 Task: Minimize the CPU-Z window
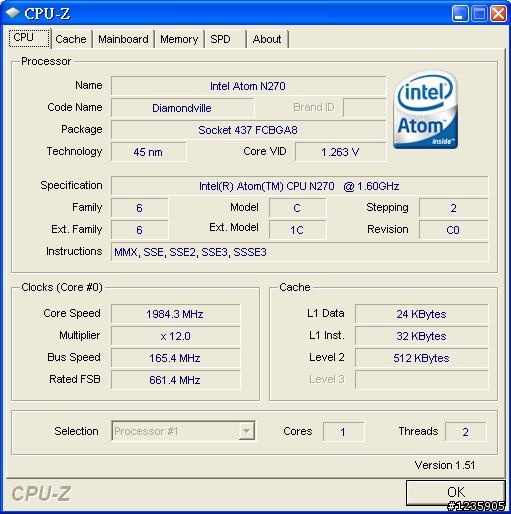tap(460, 14)
